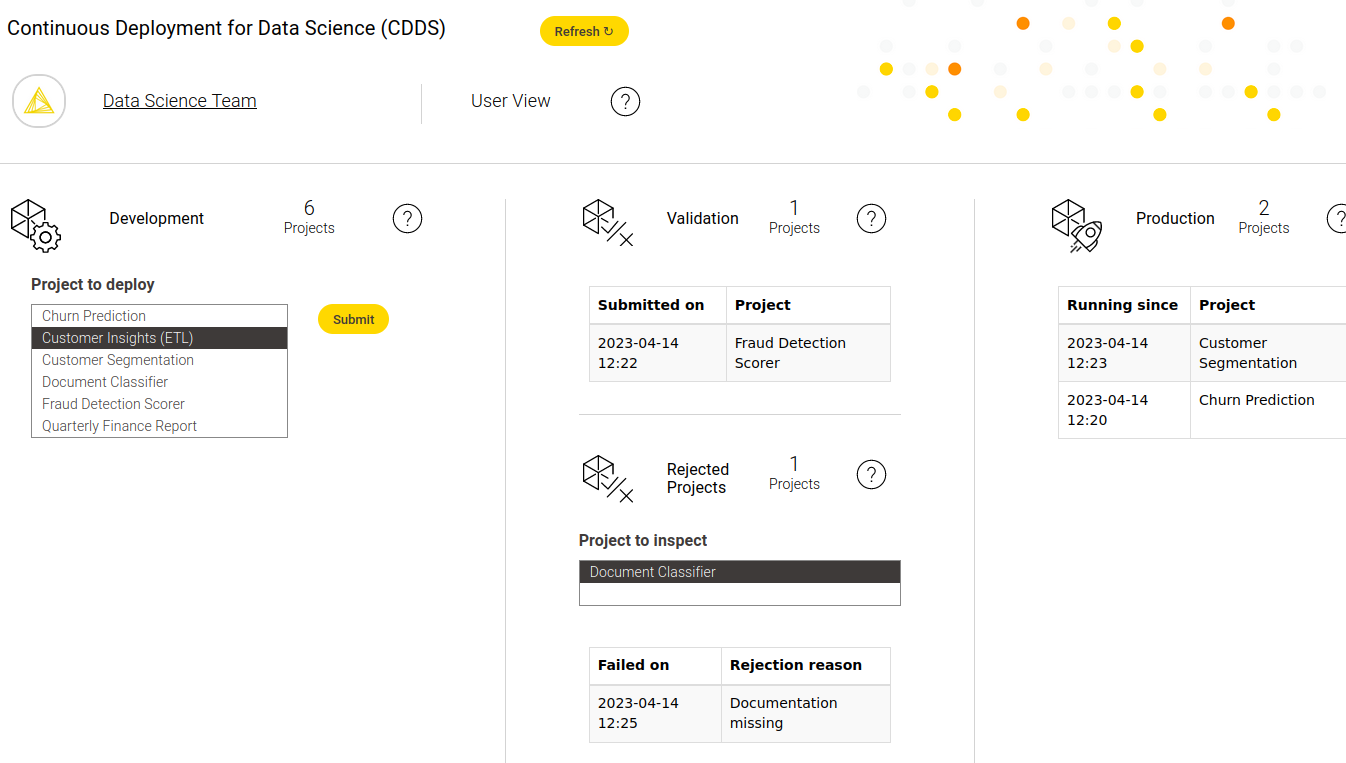This screenshot has height=763, width=1346.
Task: Open help for Development section
Action: pyautogui.click(x=407, y=218)
